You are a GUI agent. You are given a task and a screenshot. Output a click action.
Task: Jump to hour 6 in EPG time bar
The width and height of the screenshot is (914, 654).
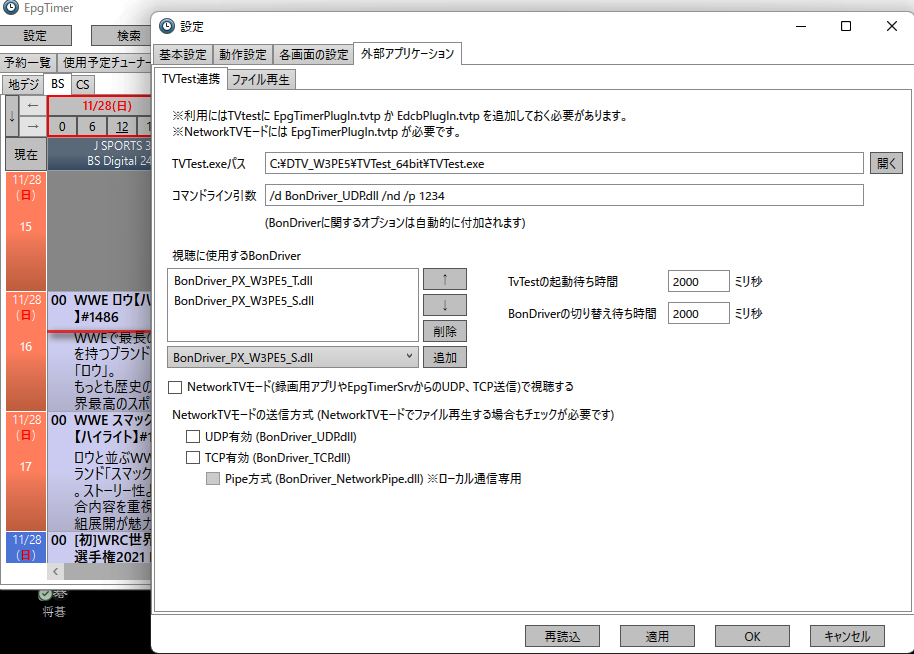92,126
